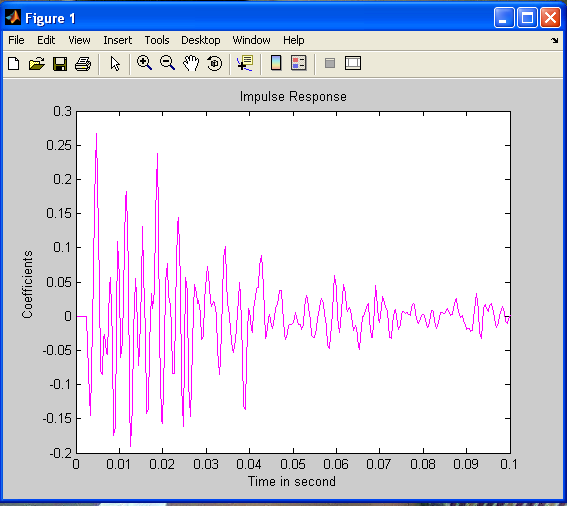
Task: Activate the Zoom In magnifier tool
Action: pyautogui.click(x=144, y=63)
